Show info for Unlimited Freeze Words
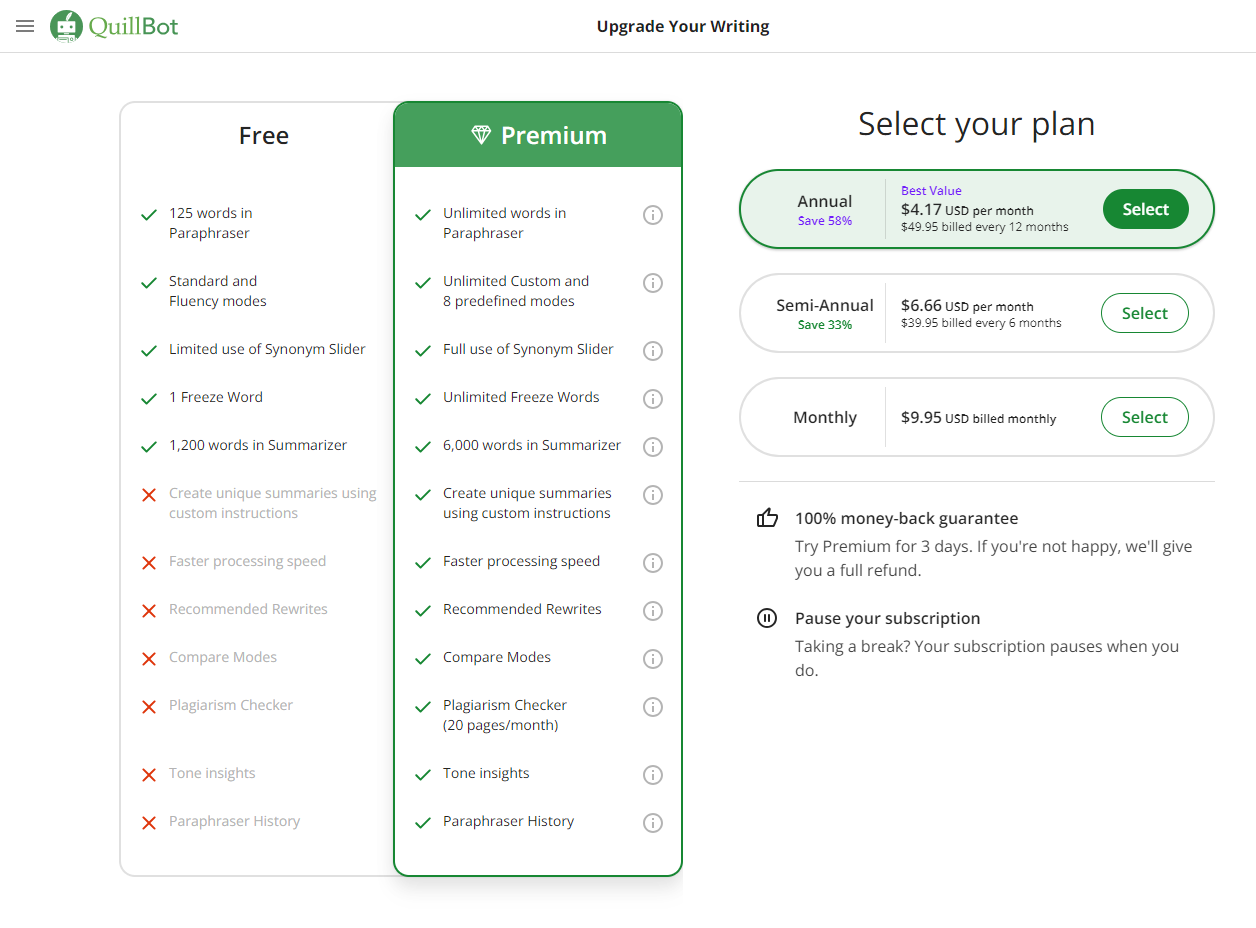The width and height of the screenshot is (1256, 928). [x=653, y=399]
